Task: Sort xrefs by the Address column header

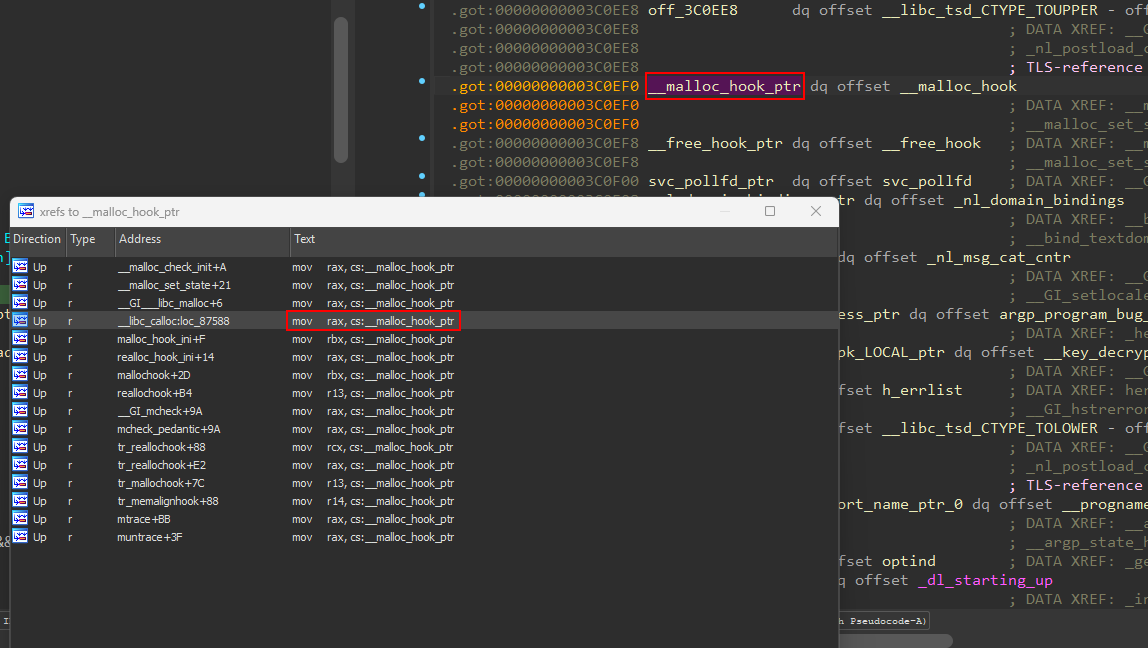Action: (140, 239)
